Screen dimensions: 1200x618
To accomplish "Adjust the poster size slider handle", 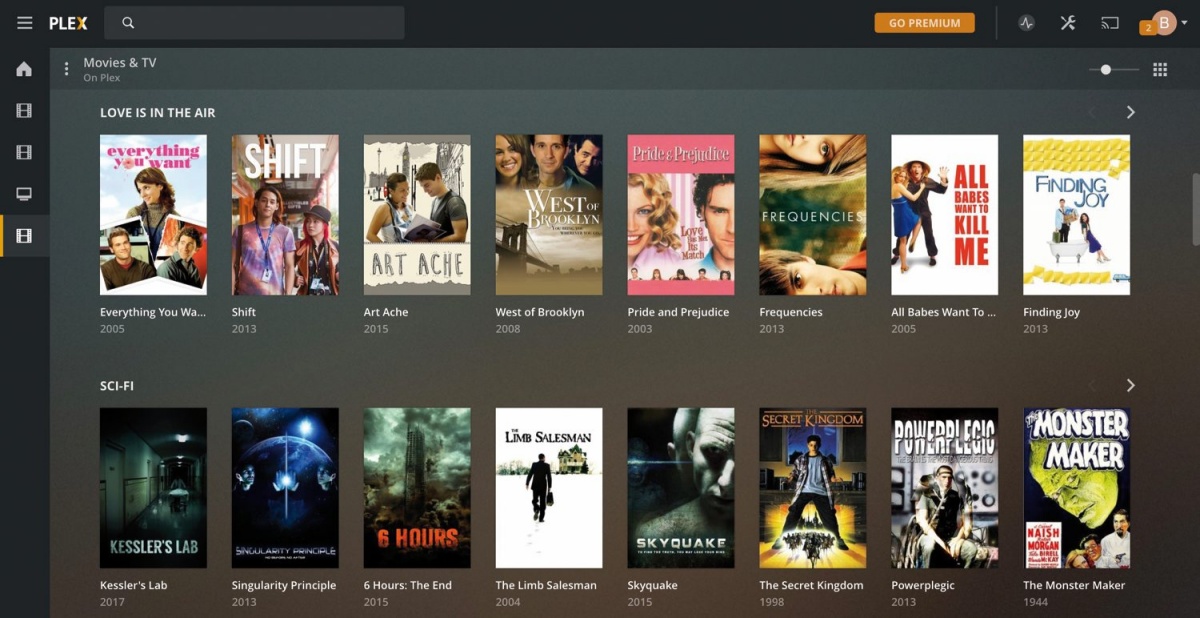I will click(1105, 69).
